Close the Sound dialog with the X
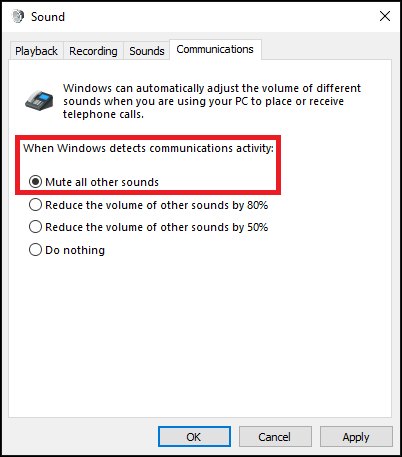This screenshot has width=402, height=457. [x=385, y=16]
